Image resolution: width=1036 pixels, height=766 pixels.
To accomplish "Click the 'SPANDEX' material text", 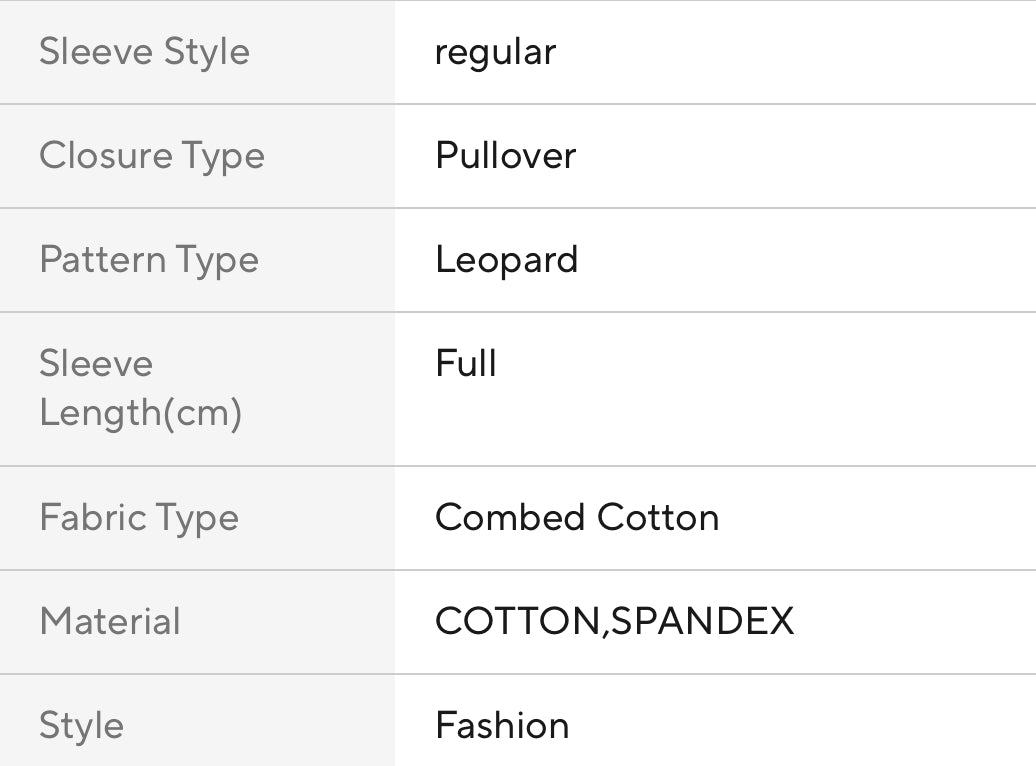I will [702, 622].
